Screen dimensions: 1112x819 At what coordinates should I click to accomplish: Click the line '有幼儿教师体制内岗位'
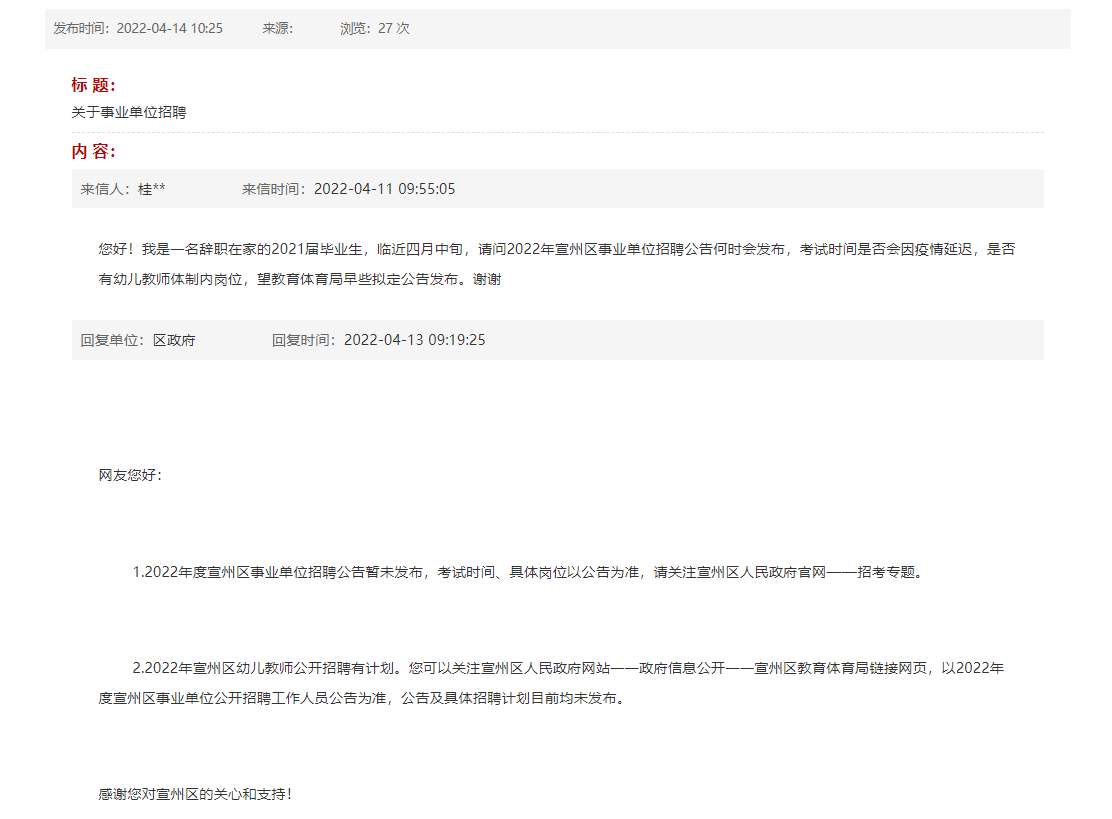299,279
